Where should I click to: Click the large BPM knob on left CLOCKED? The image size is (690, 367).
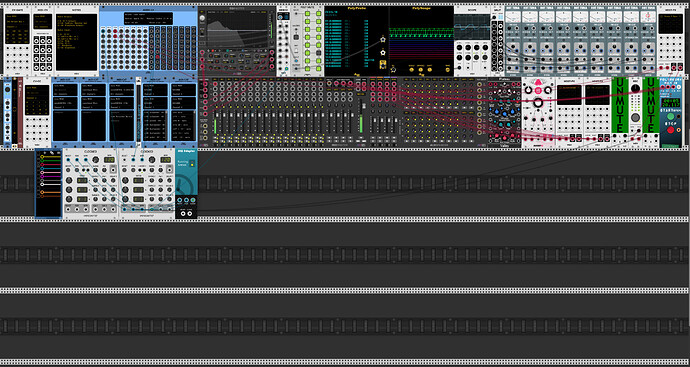(x=95, y=160)
